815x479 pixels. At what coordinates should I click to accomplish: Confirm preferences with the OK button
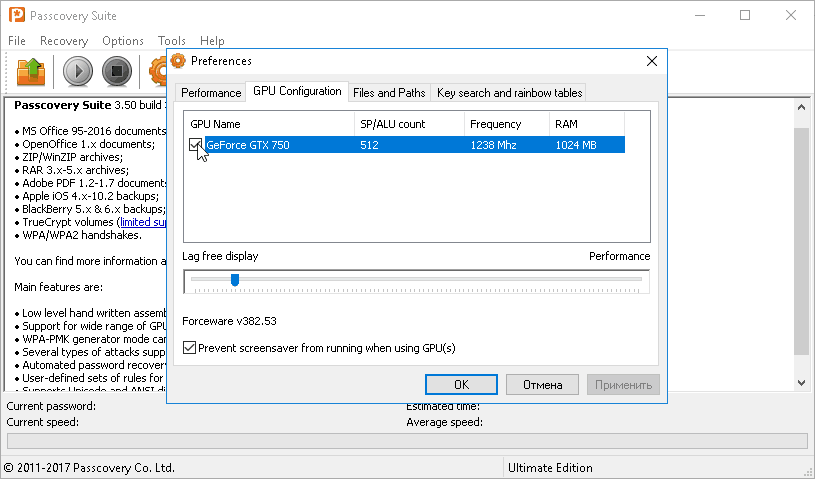[461, 384]
